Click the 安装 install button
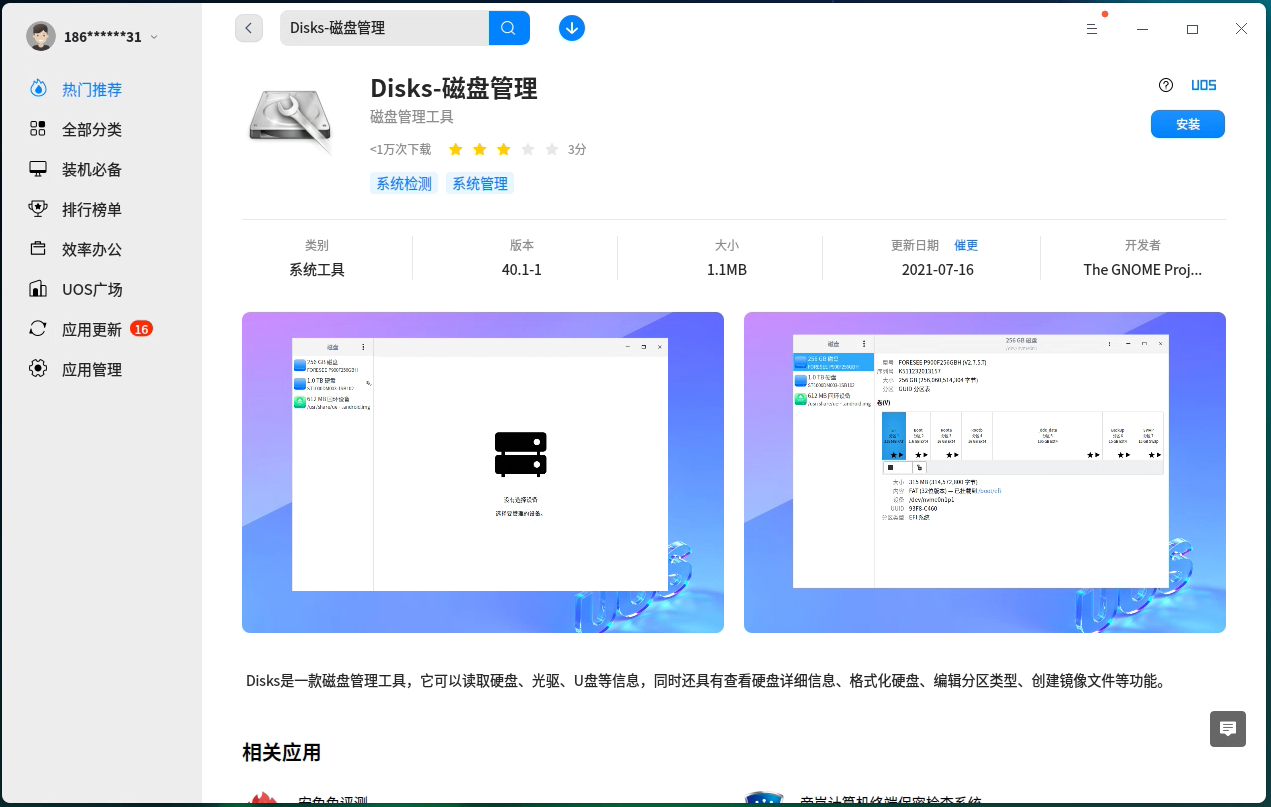Viewport: 1271px width, 807px height. point(1187,124)
